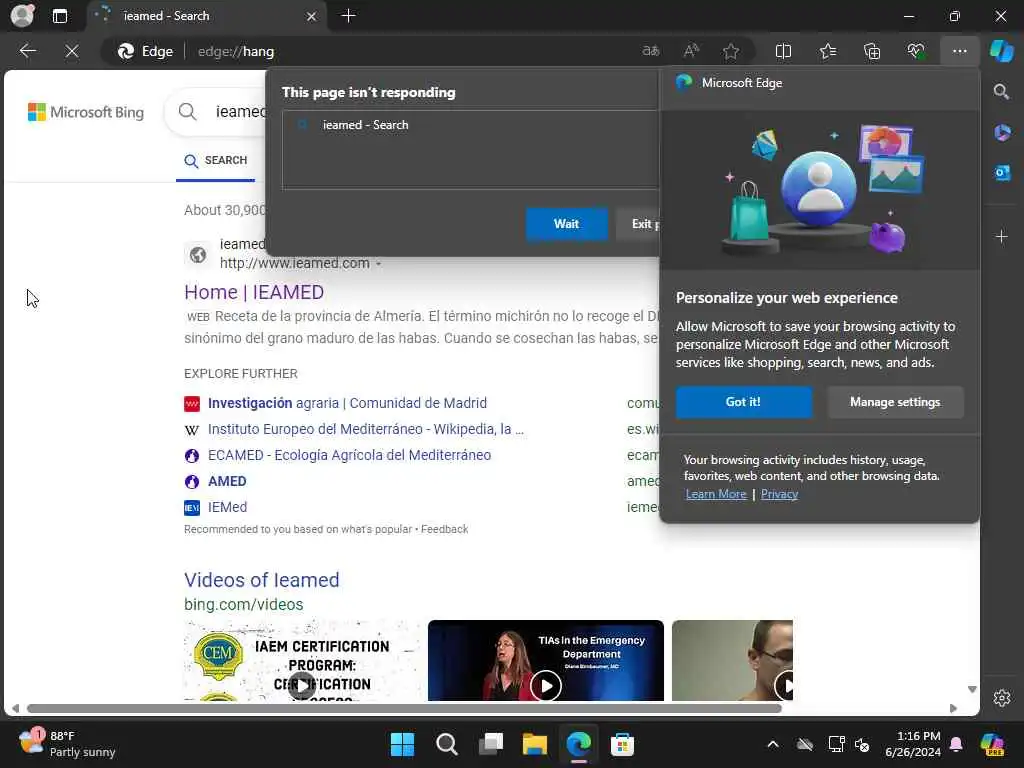Open the Collections icon
This screenshot has height=768, width=1024.
point(872,51)
